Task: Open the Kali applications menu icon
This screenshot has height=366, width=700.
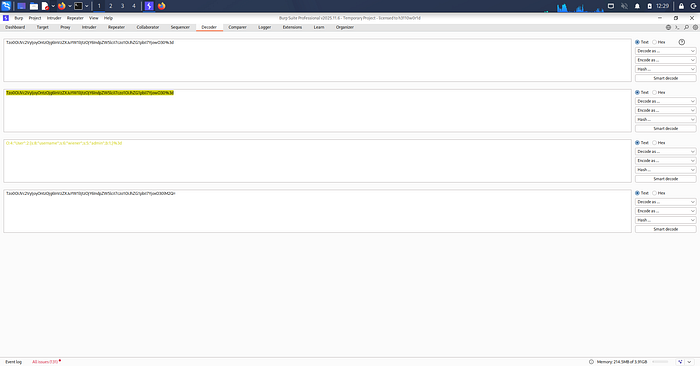Action: pyautogui.click(x=6, y=6)
